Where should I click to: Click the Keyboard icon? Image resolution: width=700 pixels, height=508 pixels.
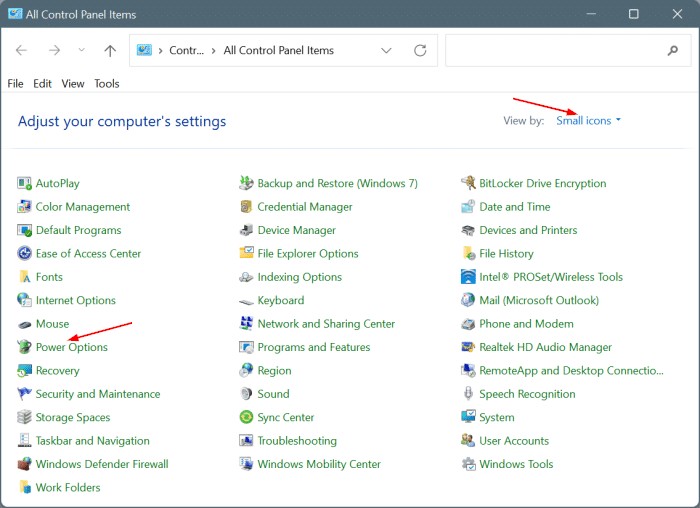click(x=246, y=302)
